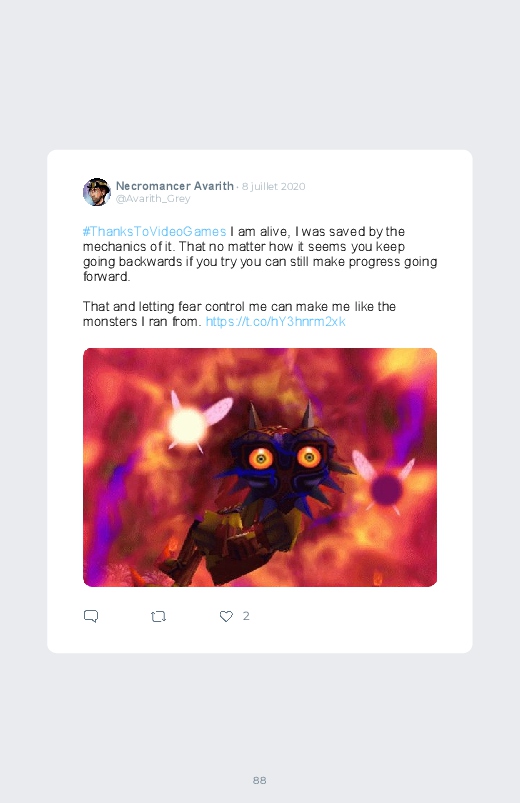Click the retweet arrows icon
The height and width of the screenshot is (803, 520).
(x=158, y=617)
